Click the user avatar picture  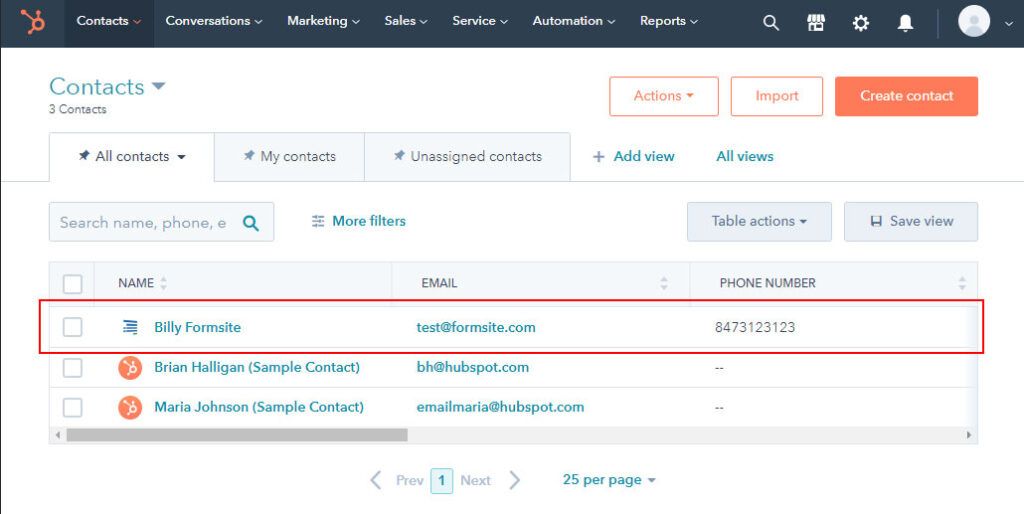[974, 22]
